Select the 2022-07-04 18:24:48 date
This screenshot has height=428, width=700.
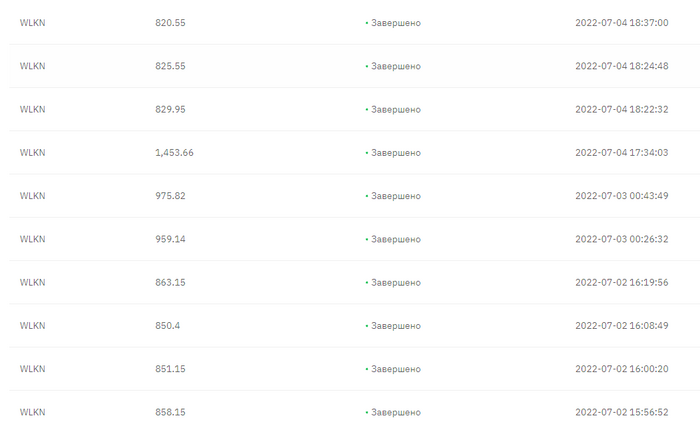[x=621, y=66]
